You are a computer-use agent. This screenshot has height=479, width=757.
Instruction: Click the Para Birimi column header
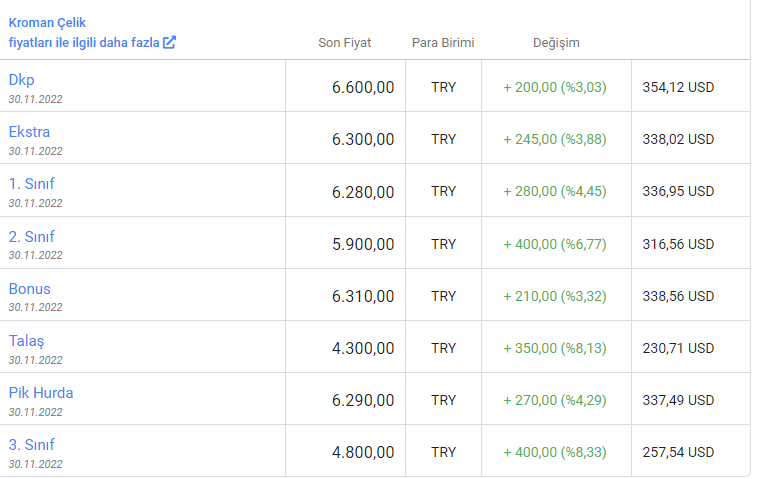(x=443, y=42)
